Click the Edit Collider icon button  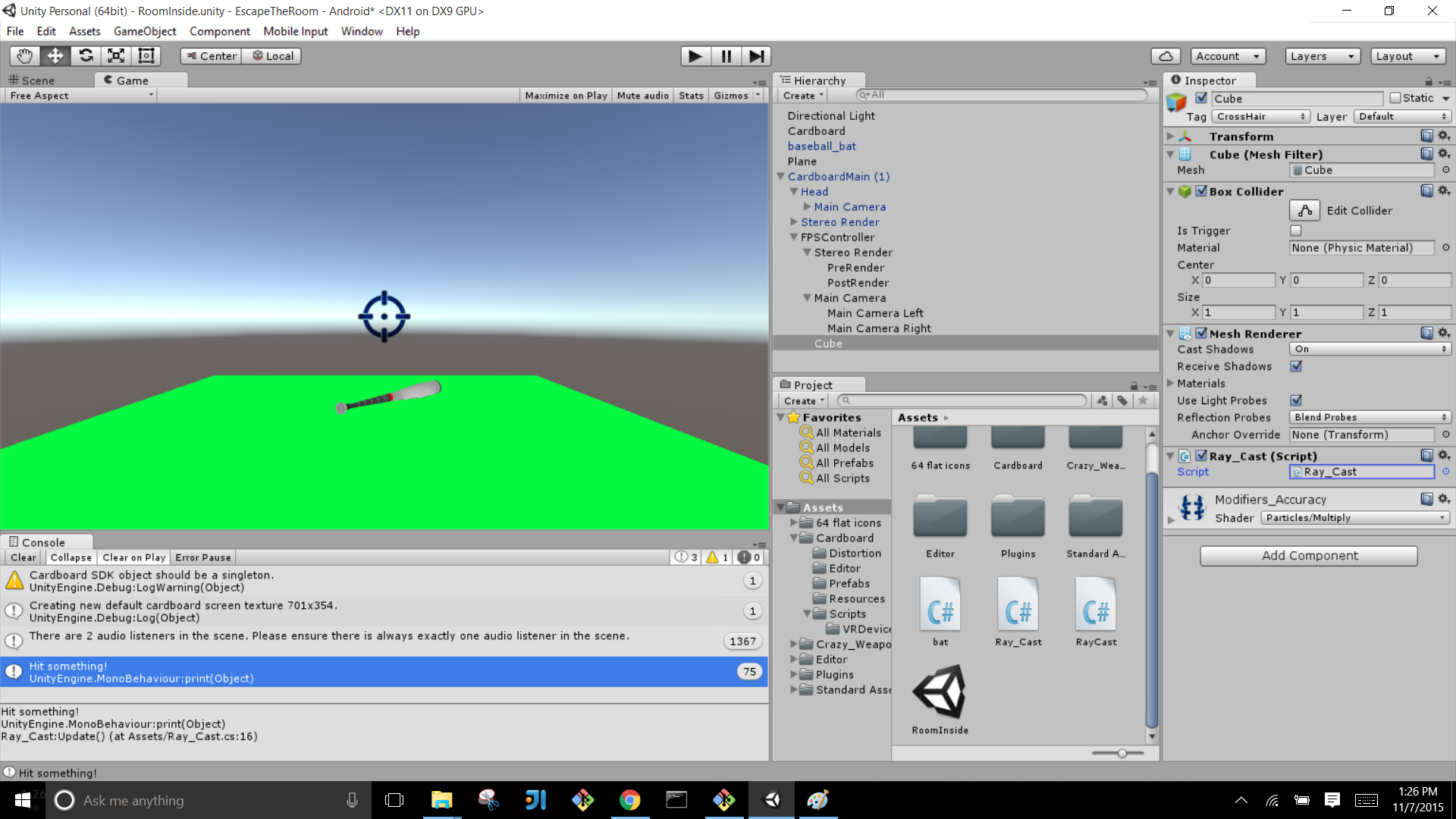coord(1304,210)
